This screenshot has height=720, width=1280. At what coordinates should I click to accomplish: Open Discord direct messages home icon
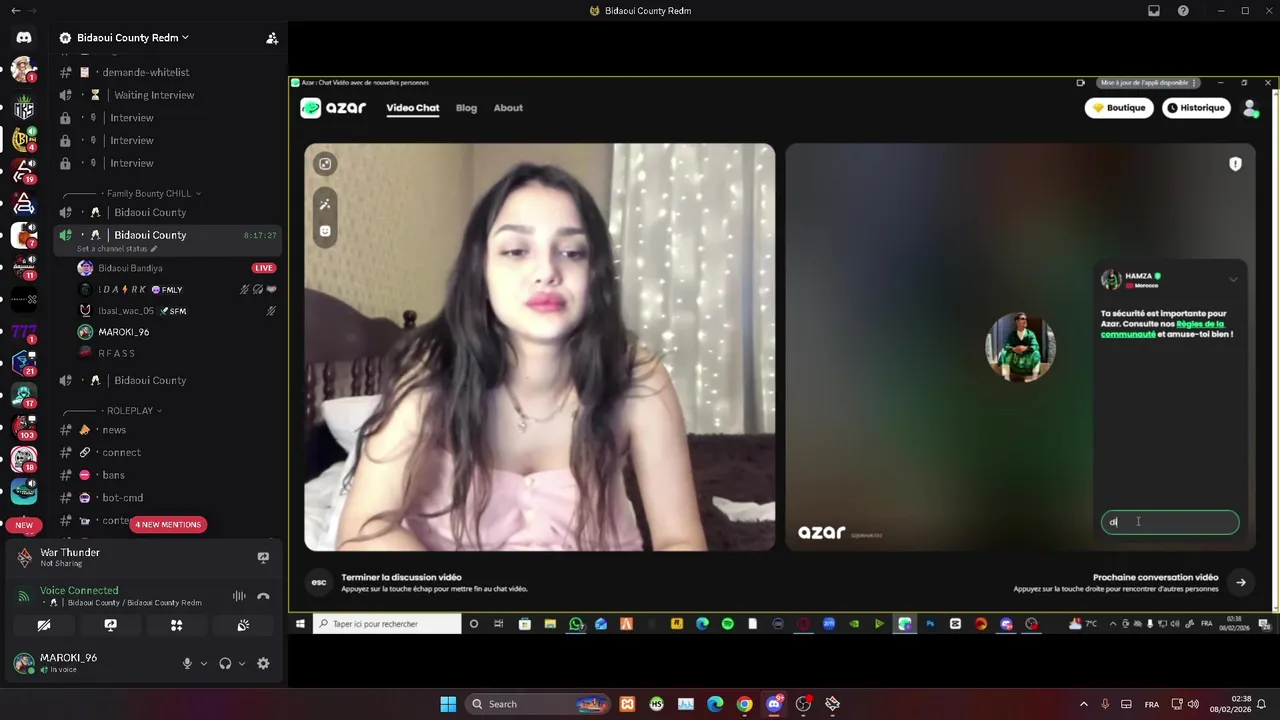coord(24,37)
